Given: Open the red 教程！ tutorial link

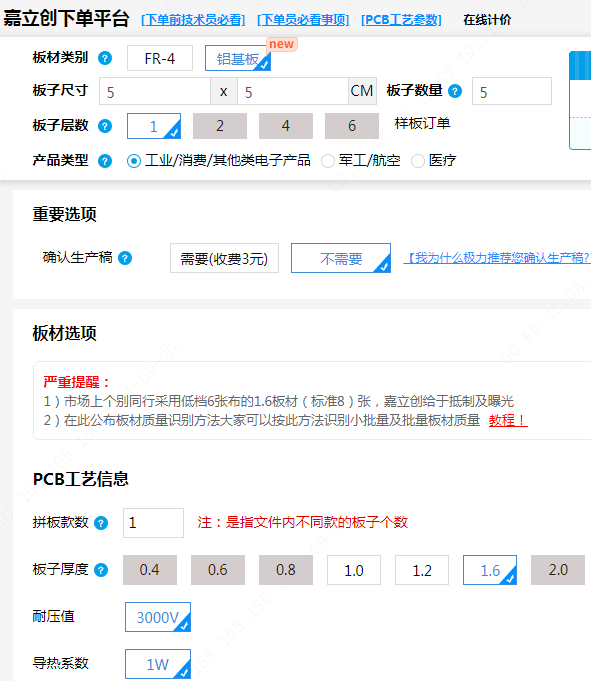Looking at the screenshot, I should 508,420.
